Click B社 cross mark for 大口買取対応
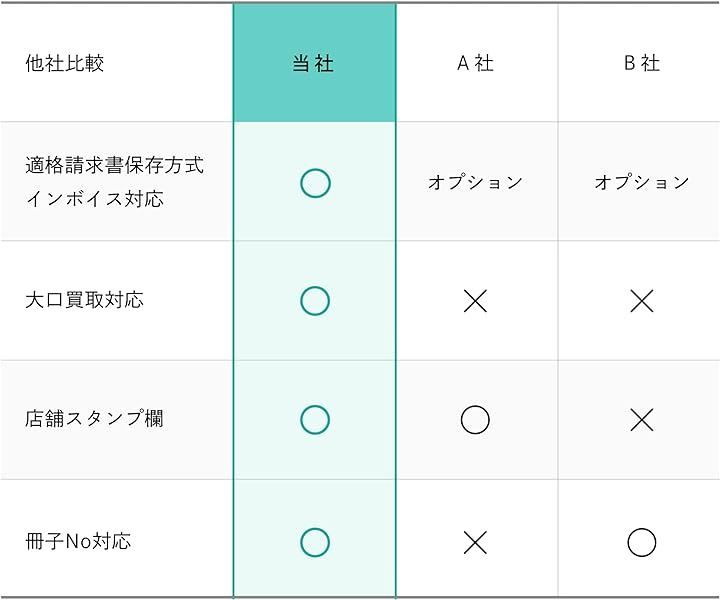 pyautogui.click(x=641, y=301)
